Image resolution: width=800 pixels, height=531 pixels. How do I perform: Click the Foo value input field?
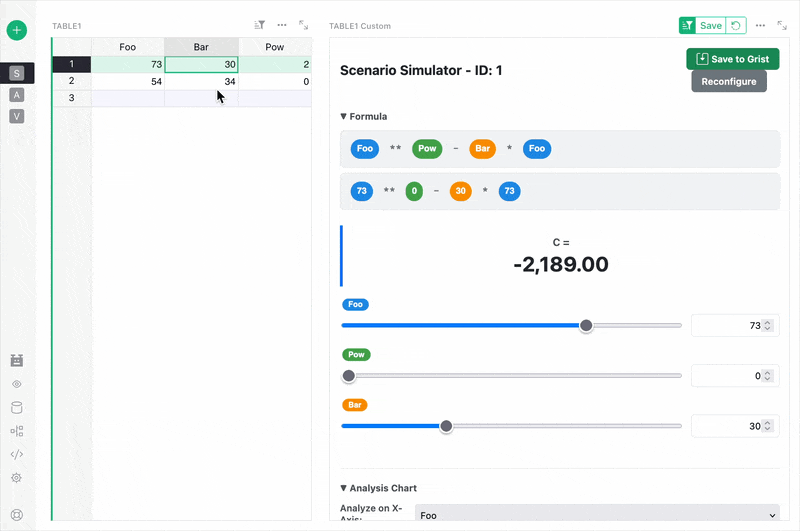pyautogui.click(x=728, y=325)
